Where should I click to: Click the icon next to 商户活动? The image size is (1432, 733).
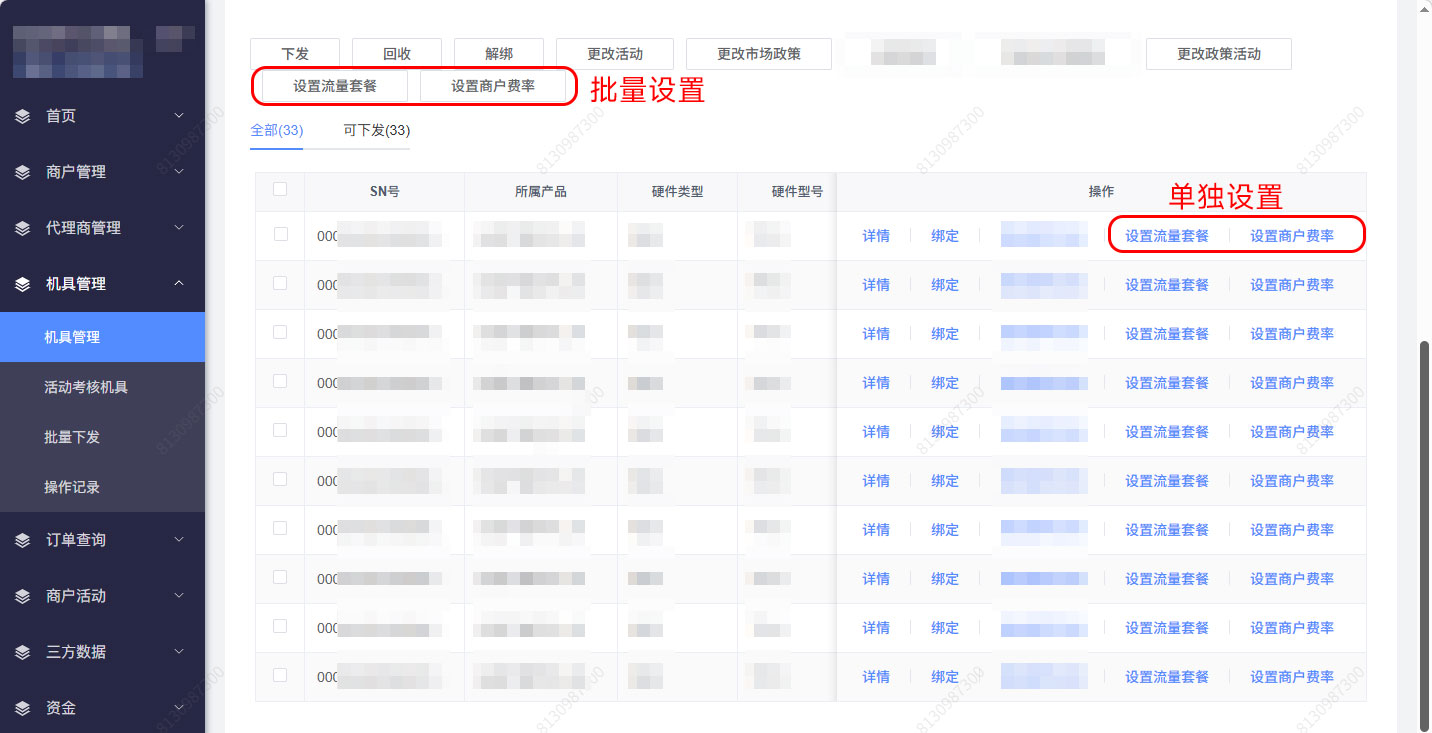pos(23,596)
